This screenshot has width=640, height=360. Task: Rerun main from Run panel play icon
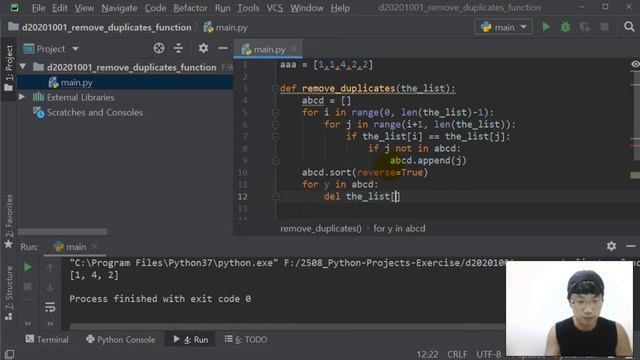tap(27, 267)
